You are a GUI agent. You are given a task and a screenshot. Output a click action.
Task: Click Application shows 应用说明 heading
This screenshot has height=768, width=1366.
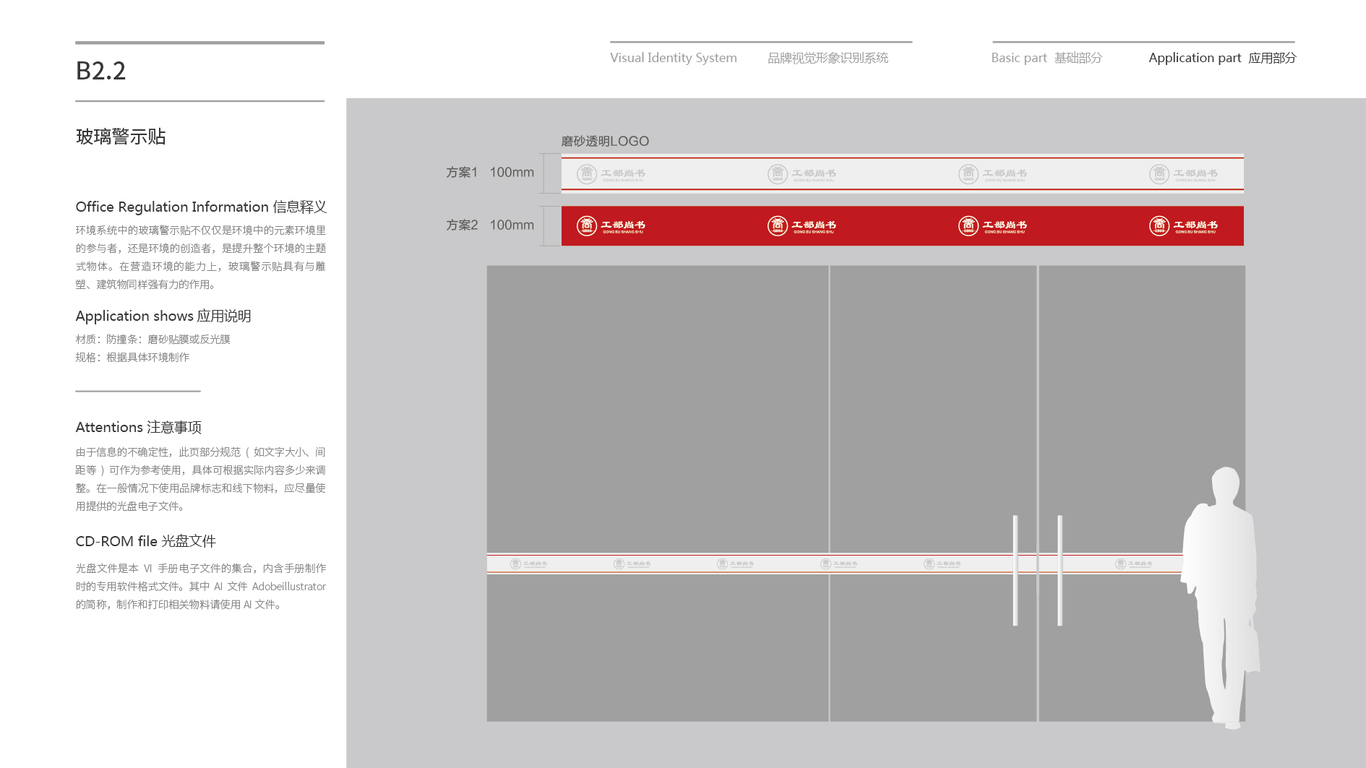[x=163, y=316]
